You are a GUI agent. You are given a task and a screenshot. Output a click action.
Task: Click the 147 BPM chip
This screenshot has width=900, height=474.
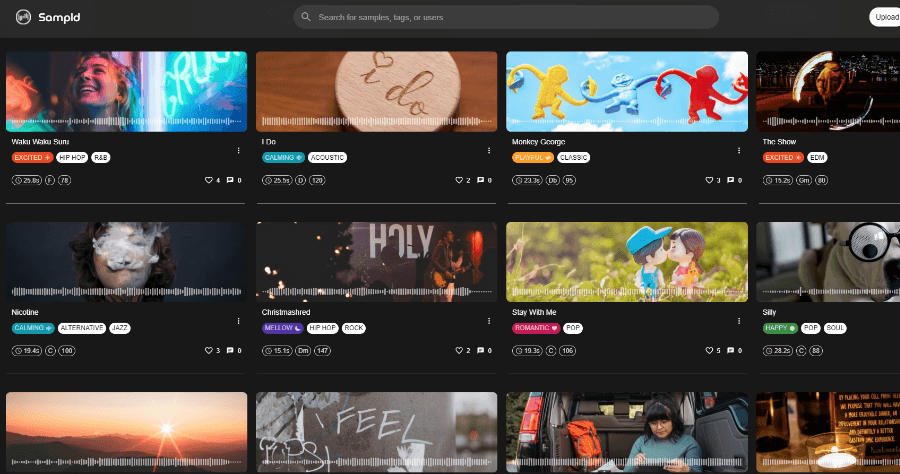(x=322, y=351)
